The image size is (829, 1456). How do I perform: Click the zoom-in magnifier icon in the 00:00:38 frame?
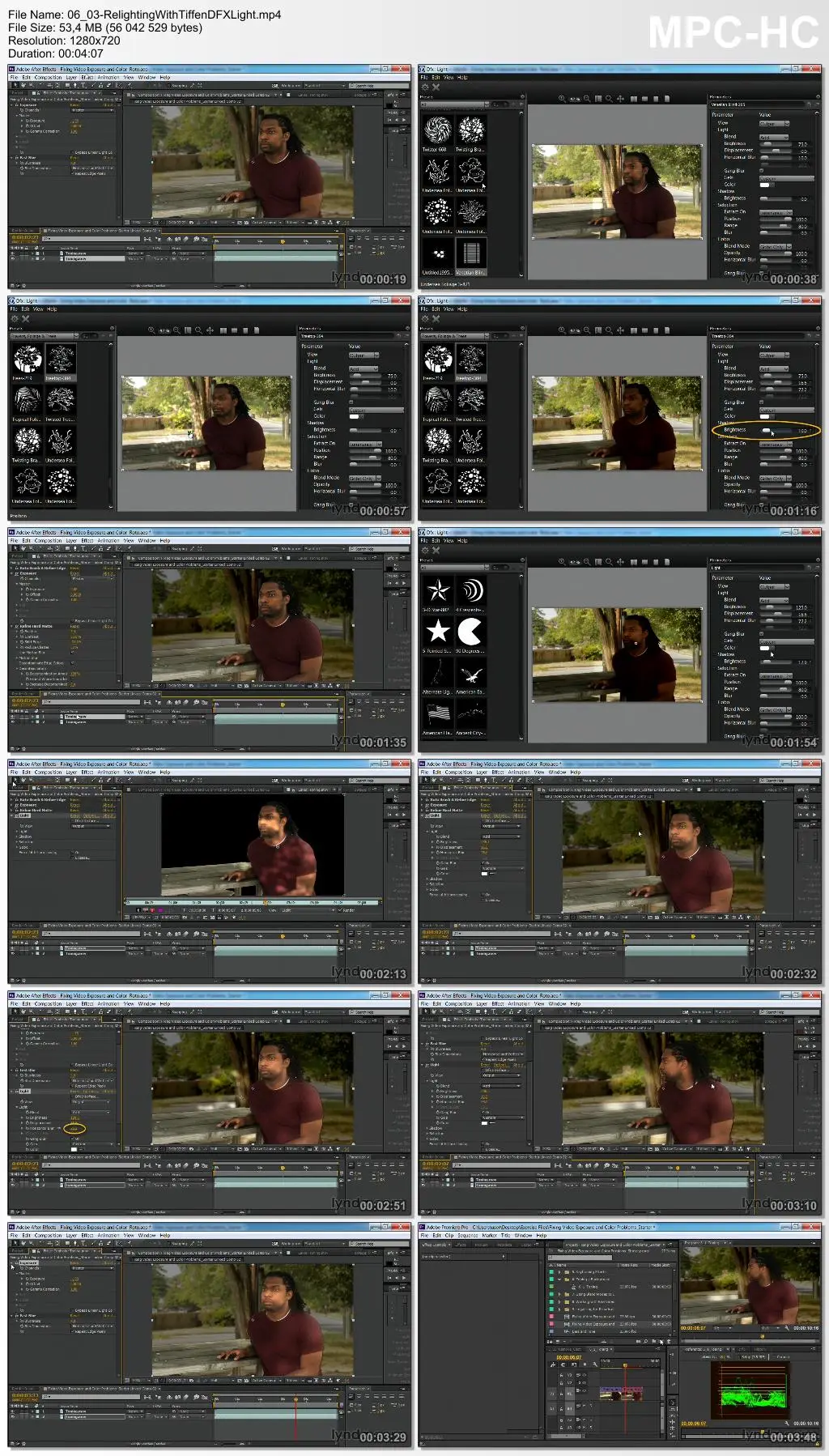coord(562,99)
